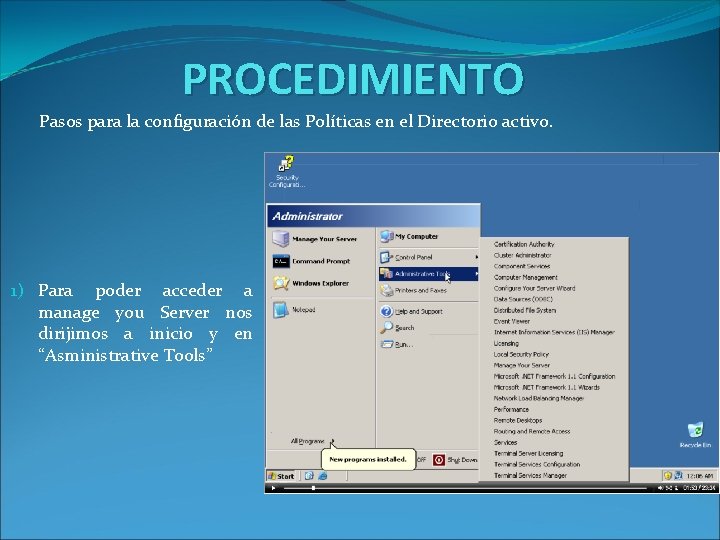The width and height of the screenshot is (720, 540).
Task: Open Computer Management
Action: click(x=525, y=277)
